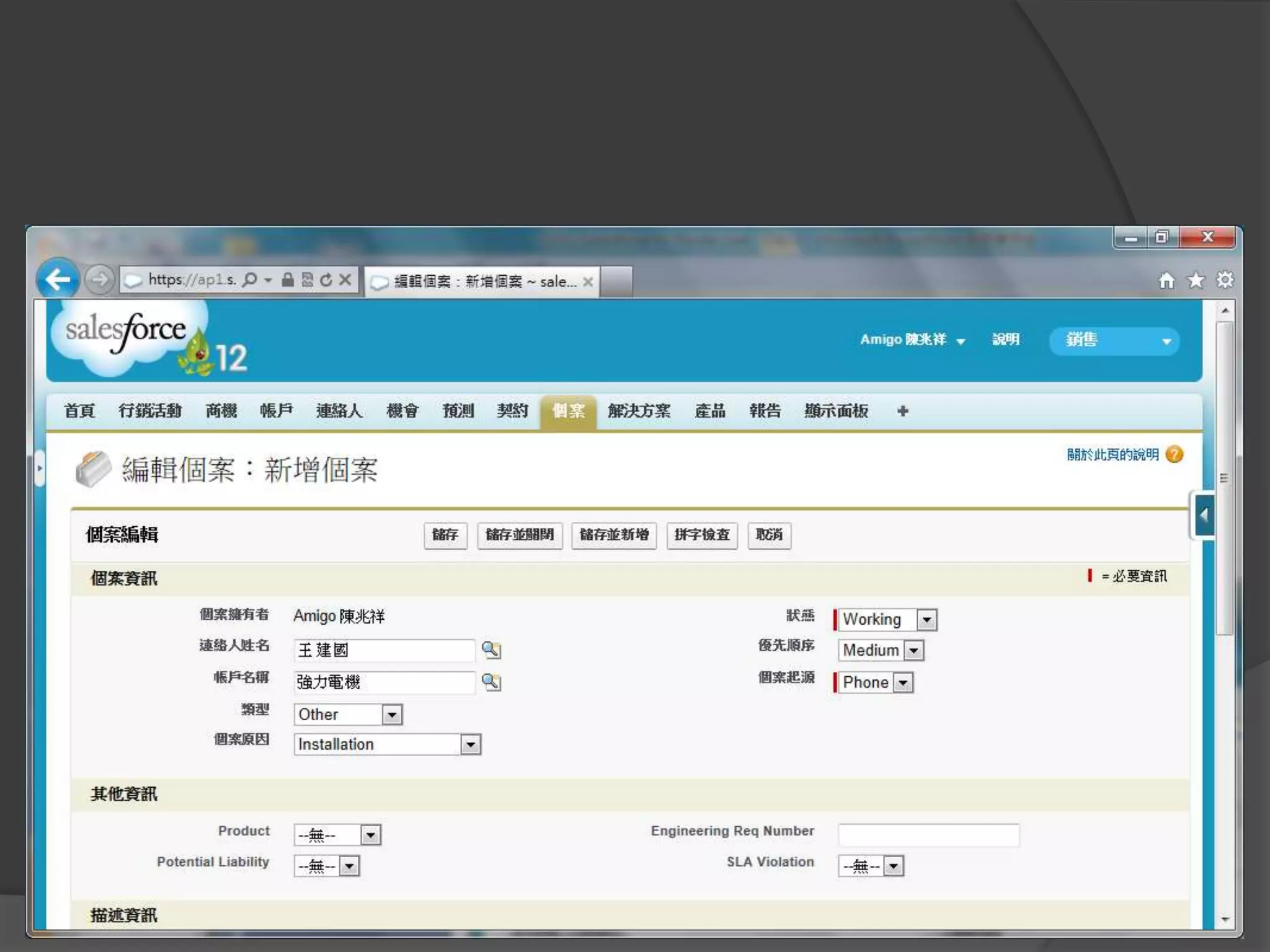Click the 儲存 save button
The image size is (1270, 952).
[x=445, y=535]
